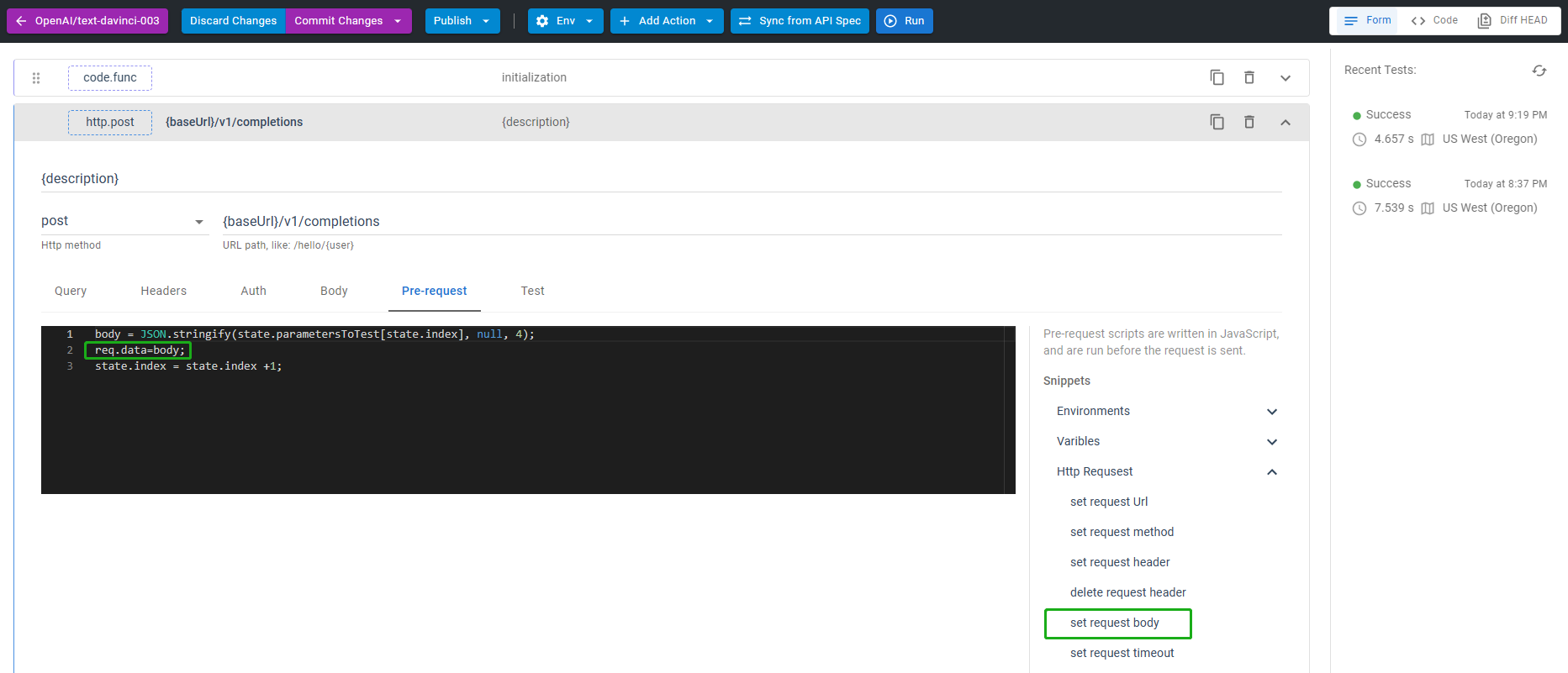Click the copy icon on the http.post row
The image size is (1568, 673).
[x=1217, y=122]
